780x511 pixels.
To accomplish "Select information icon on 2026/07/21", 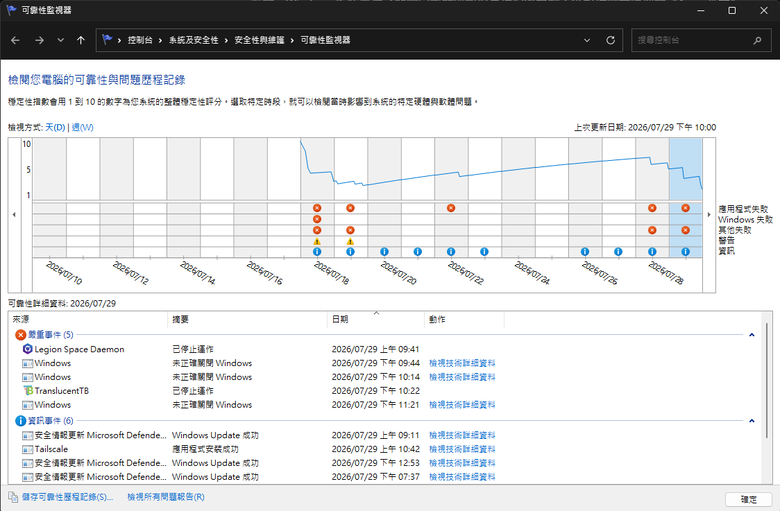I will coord(417,252).
